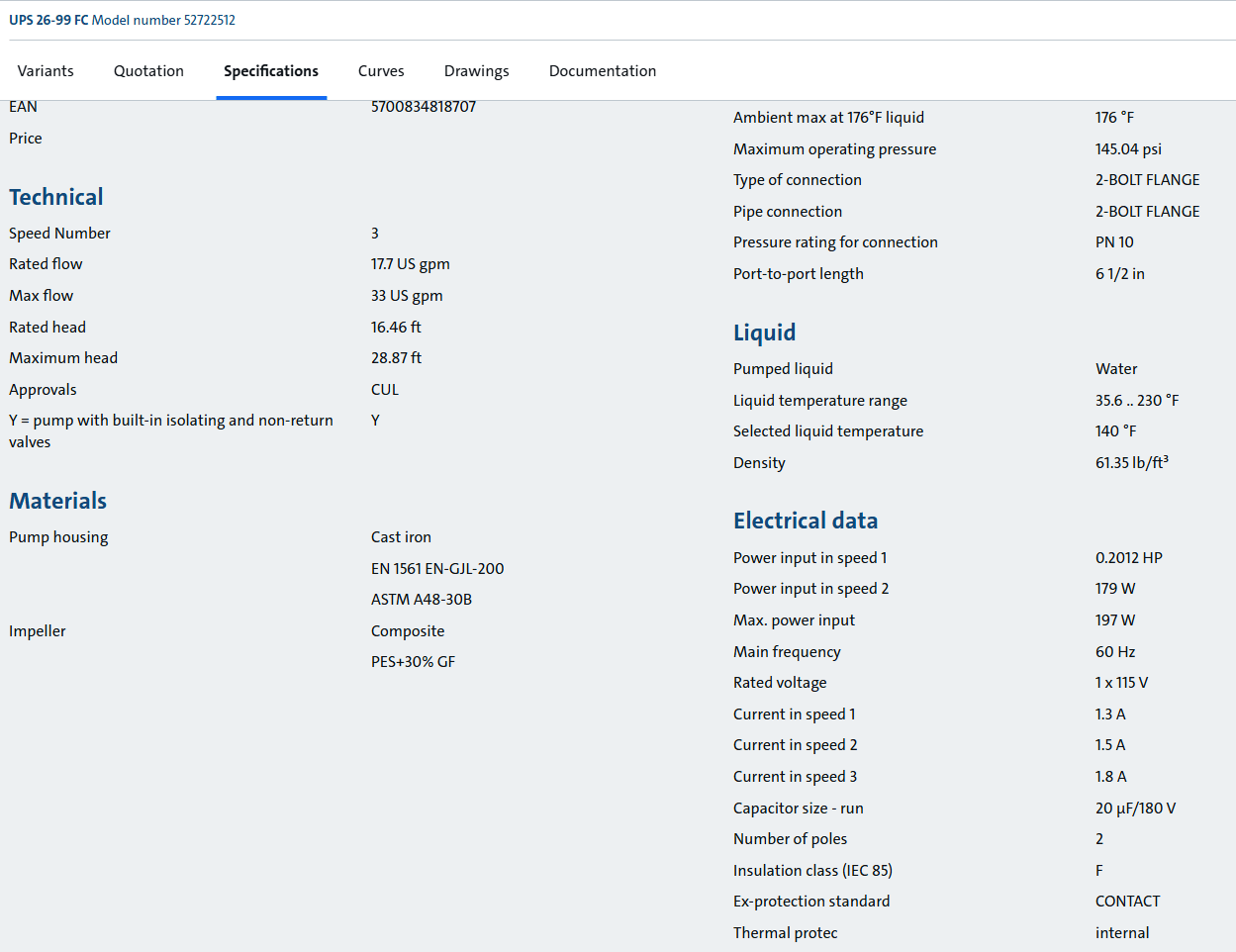Click the Pump housing label
The width and height of the screenshot is (1236, 952).
pyautogui.click(x=58, y=537)
